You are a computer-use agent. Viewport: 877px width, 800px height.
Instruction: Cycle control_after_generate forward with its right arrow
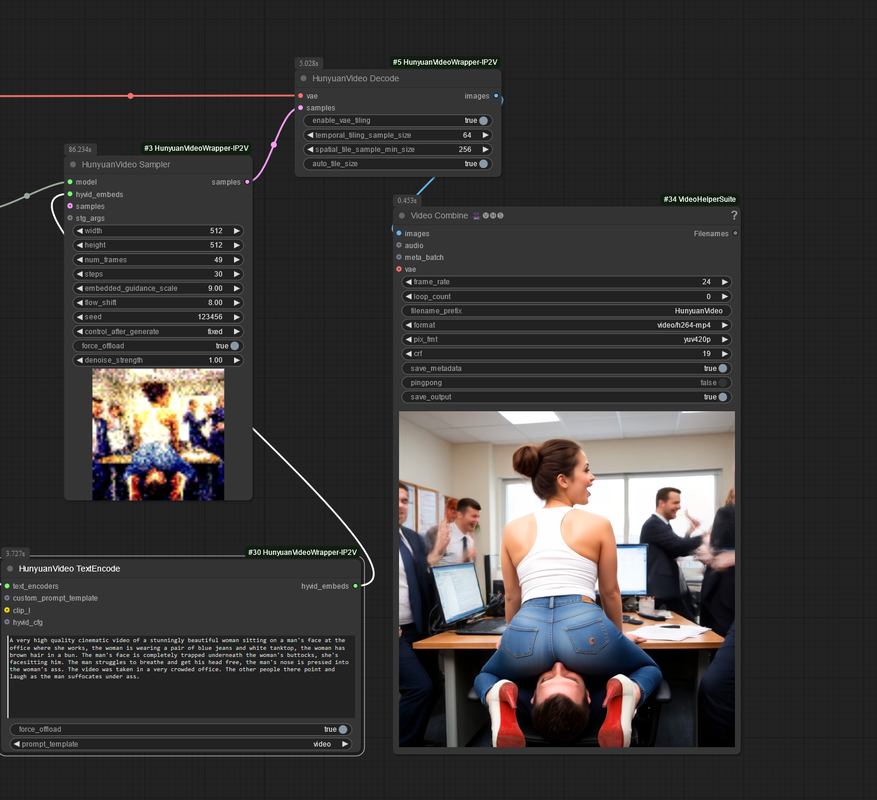[x=237, y=331]
